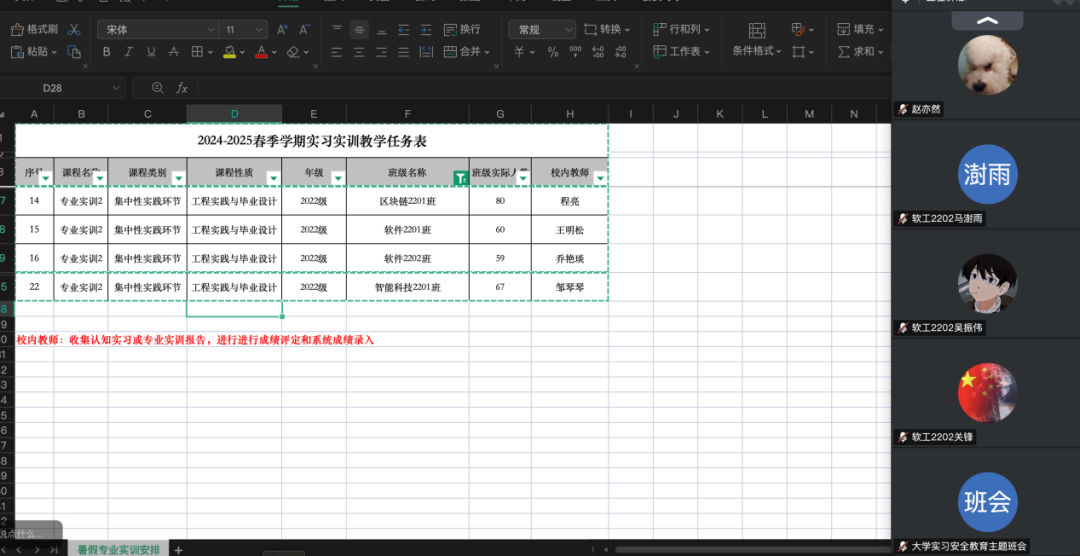Open the font color dropdown arrow
The image size is (1080, 556).
(274, 52)
